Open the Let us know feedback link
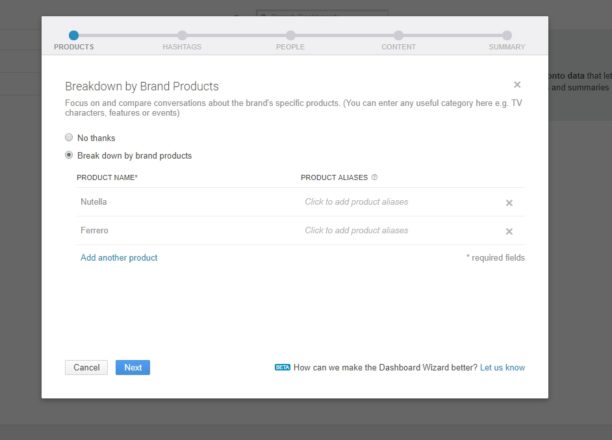The height and width of the screenshot is (440, 612). [x=502, y=367]
